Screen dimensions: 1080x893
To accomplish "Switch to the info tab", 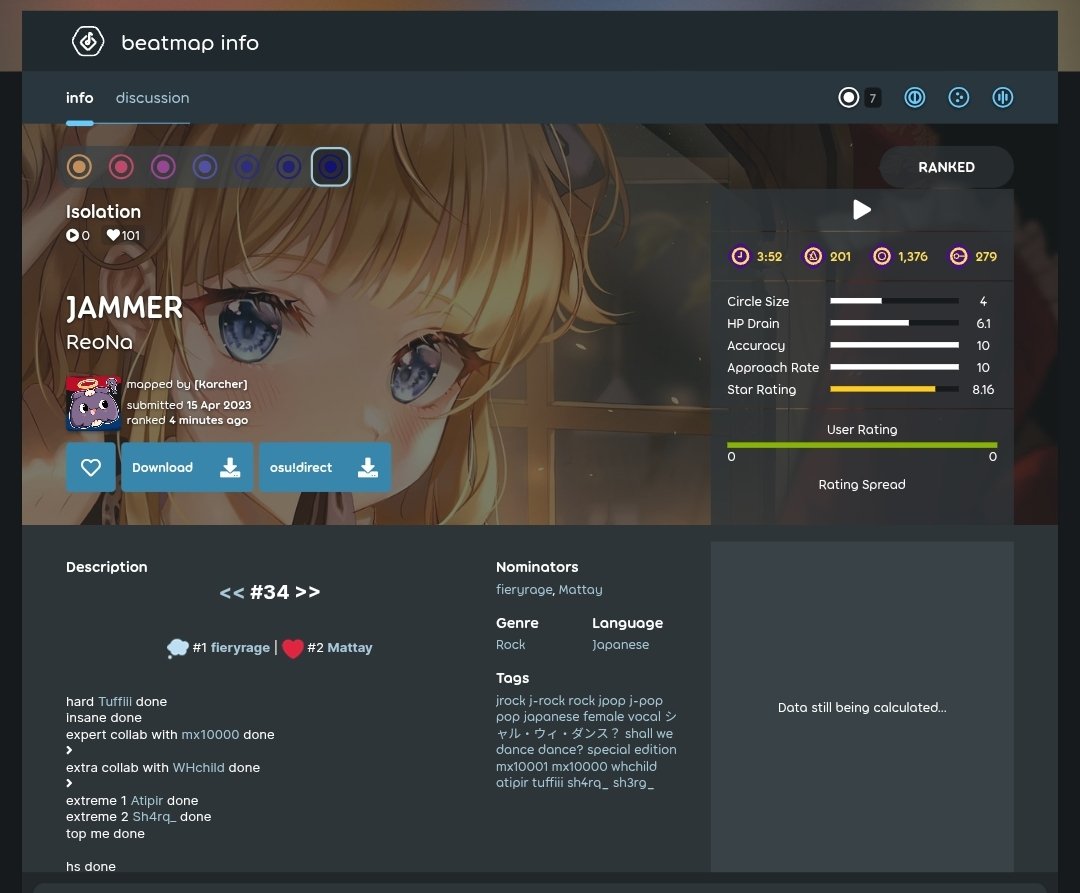I will click(79, 98).
